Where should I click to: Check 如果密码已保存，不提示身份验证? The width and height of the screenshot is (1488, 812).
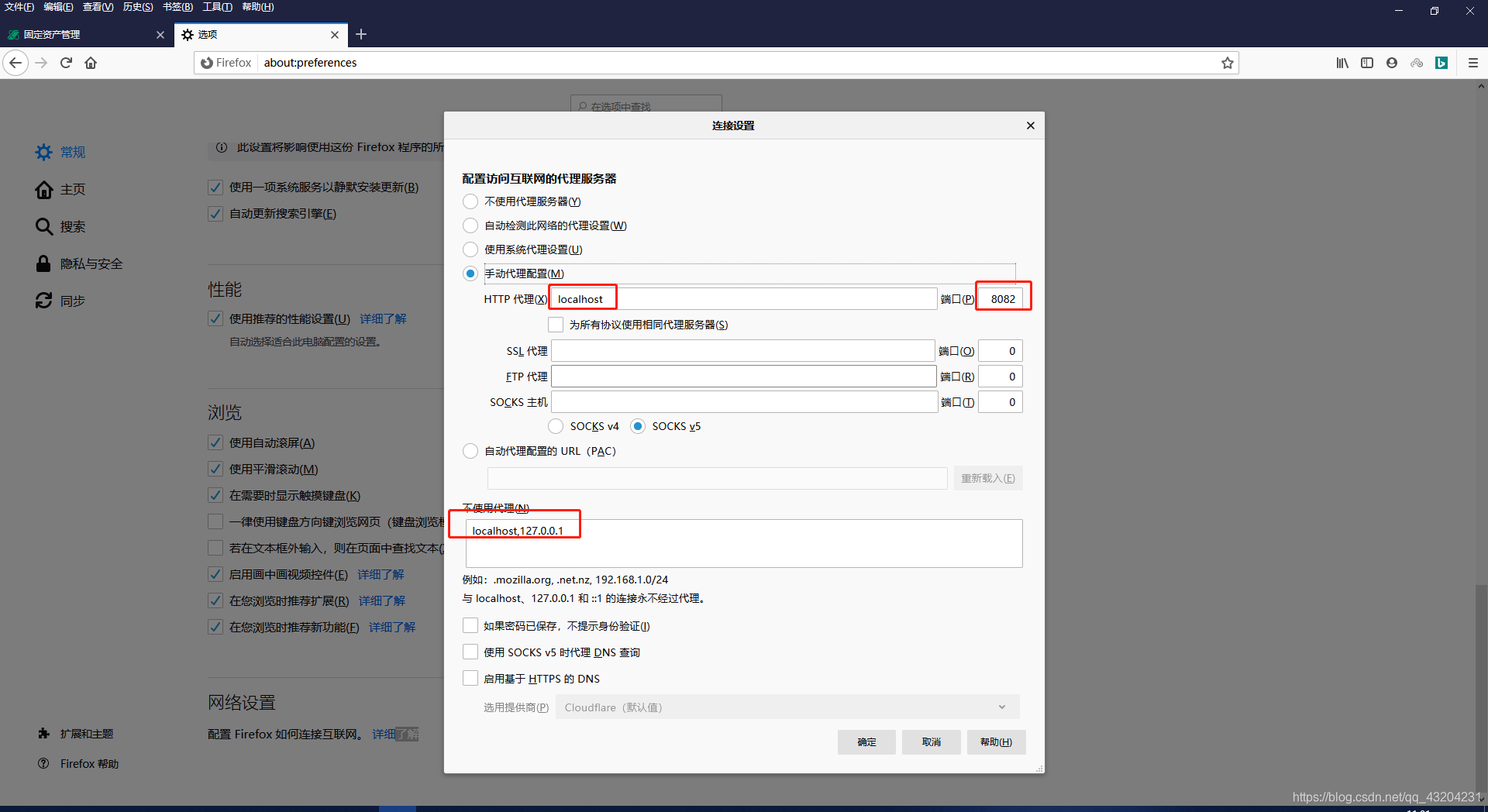coord(470,626)
